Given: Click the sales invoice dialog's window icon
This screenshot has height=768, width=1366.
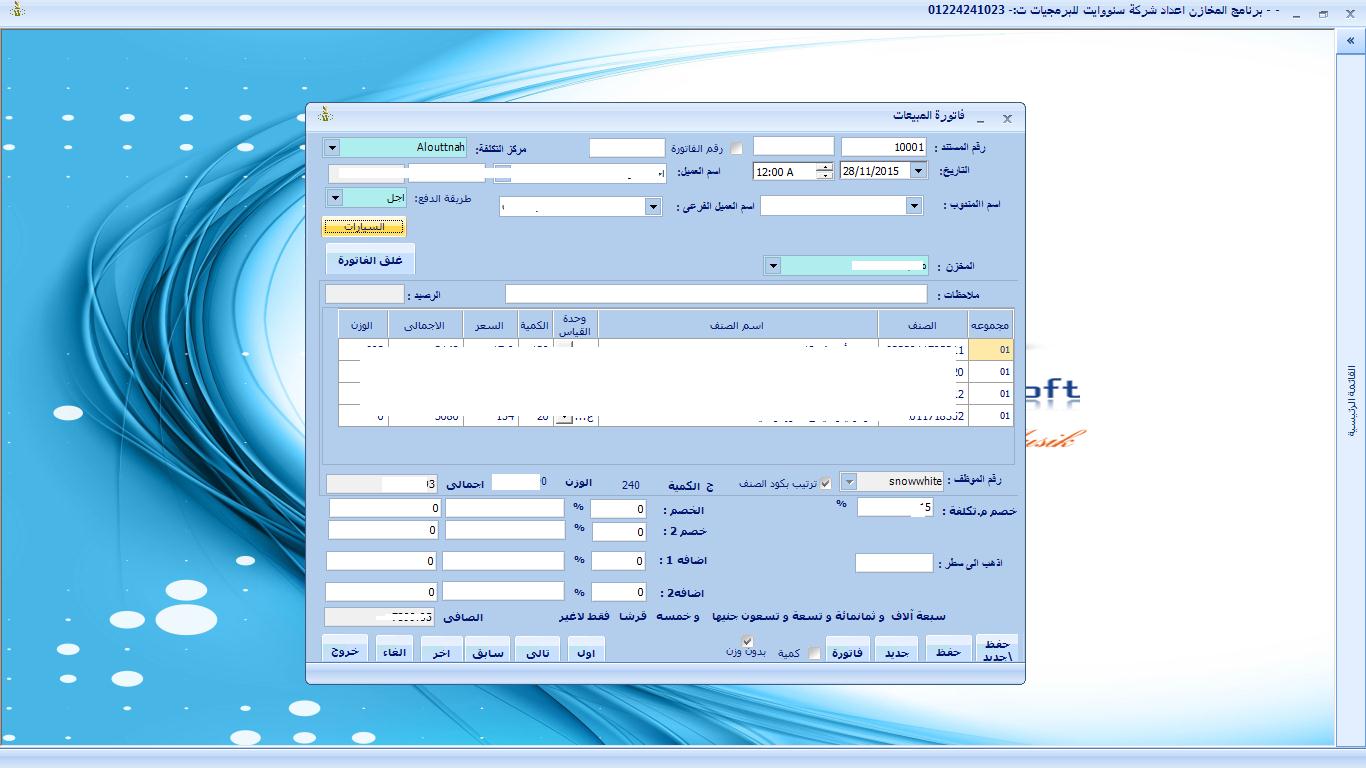Looking at the screenshot, I should 325,116.
